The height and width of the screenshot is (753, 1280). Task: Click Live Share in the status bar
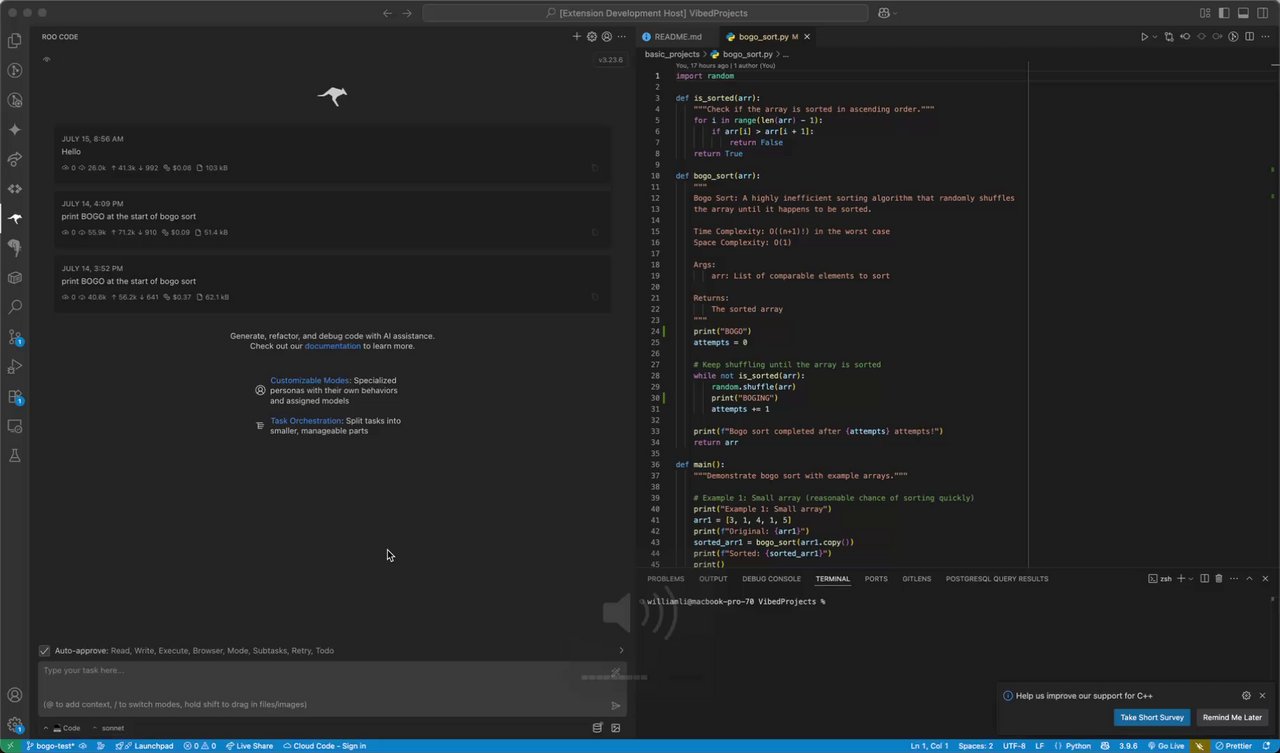(249, 746)
